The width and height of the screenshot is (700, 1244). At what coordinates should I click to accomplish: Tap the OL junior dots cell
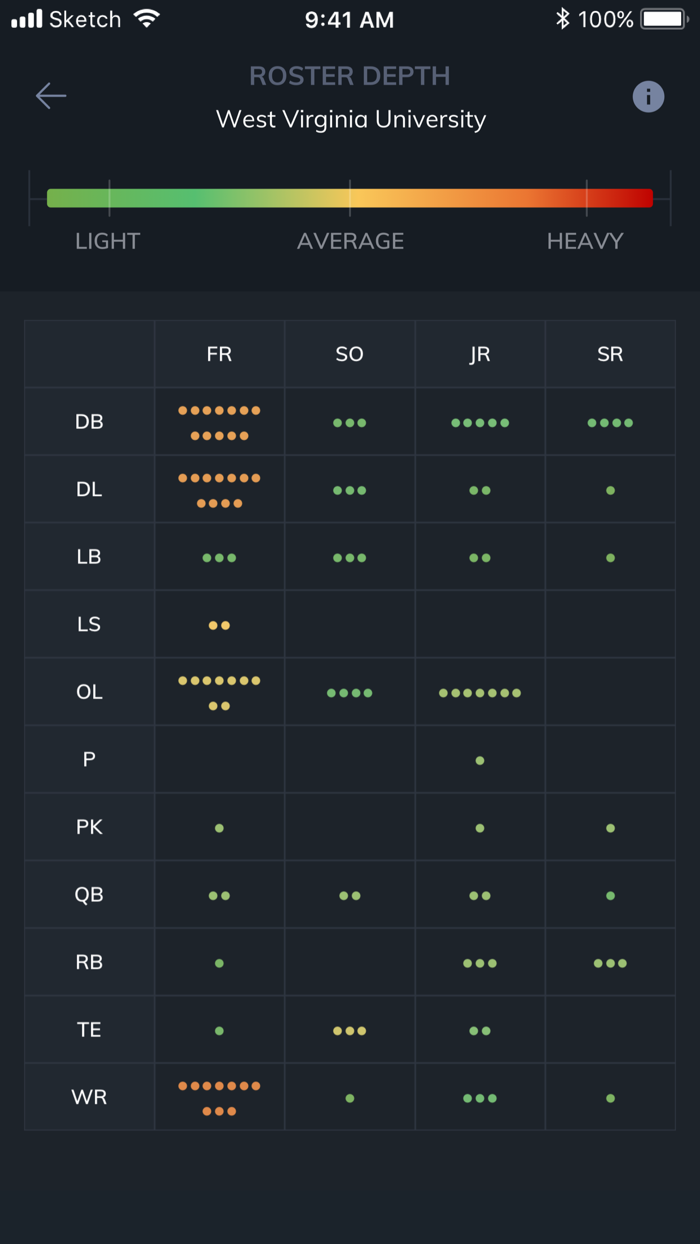click(480, 693)
